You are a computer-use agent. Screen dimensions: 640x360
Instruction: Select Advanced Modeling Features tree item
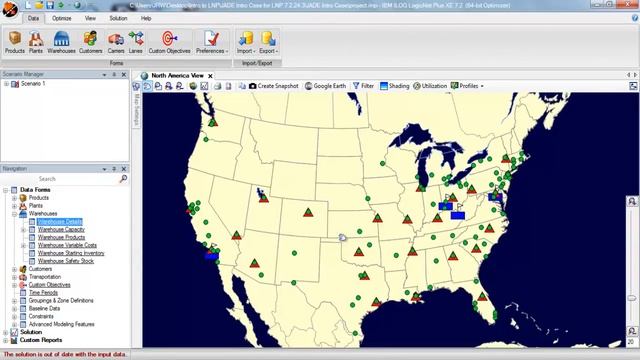[x=61, y=324]
